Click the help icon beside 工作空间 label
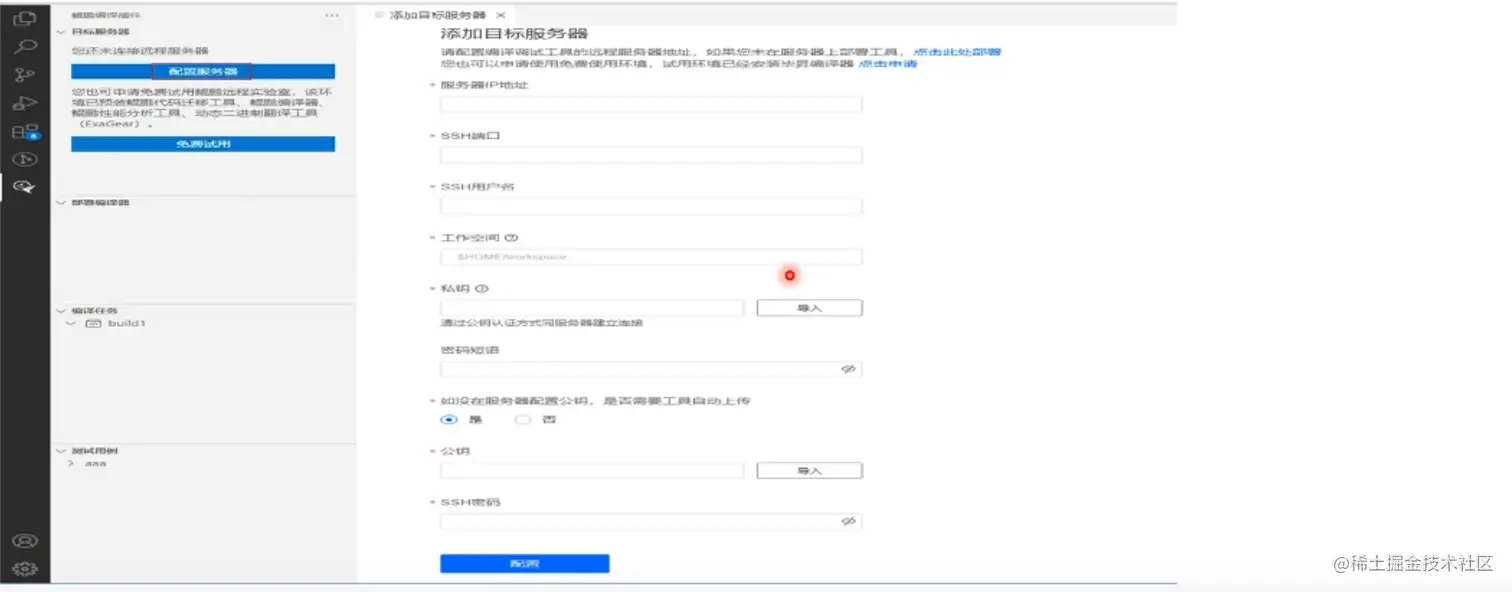This screenshot has width=1512, height=592. click(511, 238)
